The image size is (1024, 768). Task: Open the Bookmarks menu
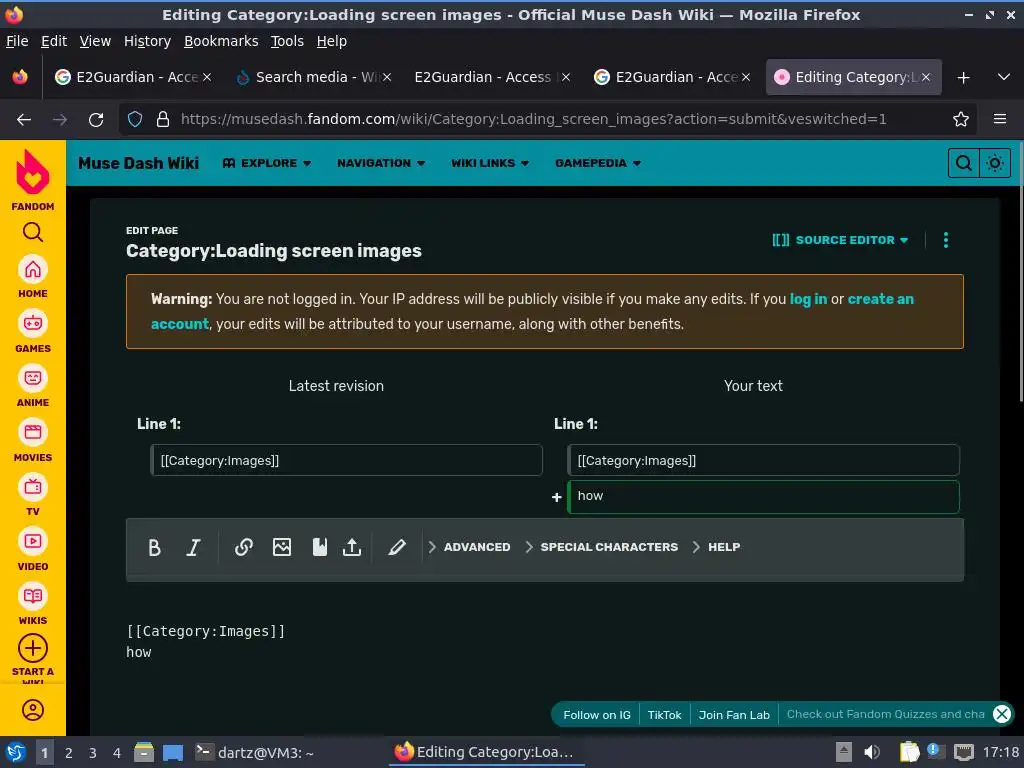point(221,41)
